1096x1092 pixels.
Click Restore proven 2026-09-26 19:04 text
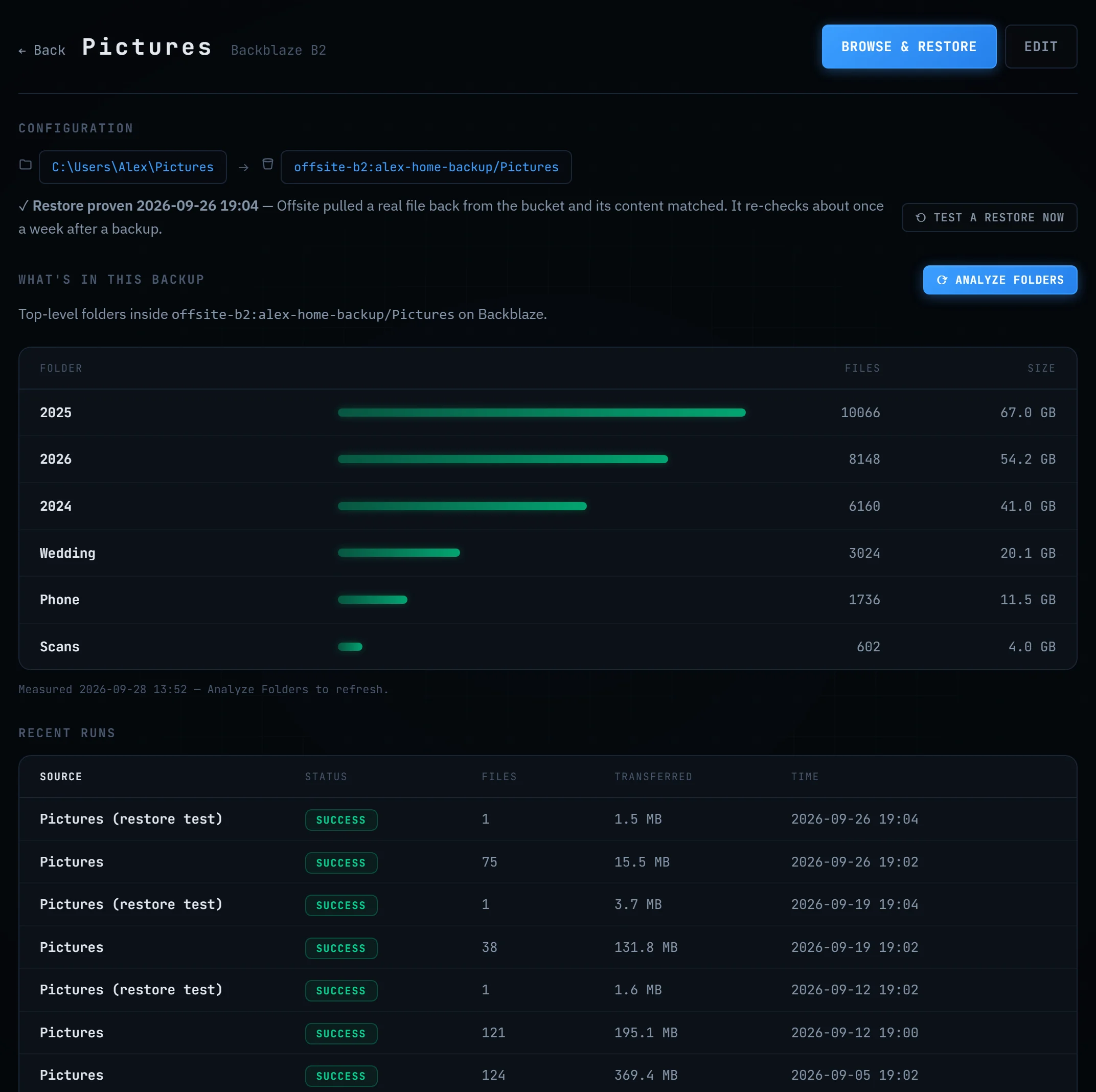pos(145,206)
